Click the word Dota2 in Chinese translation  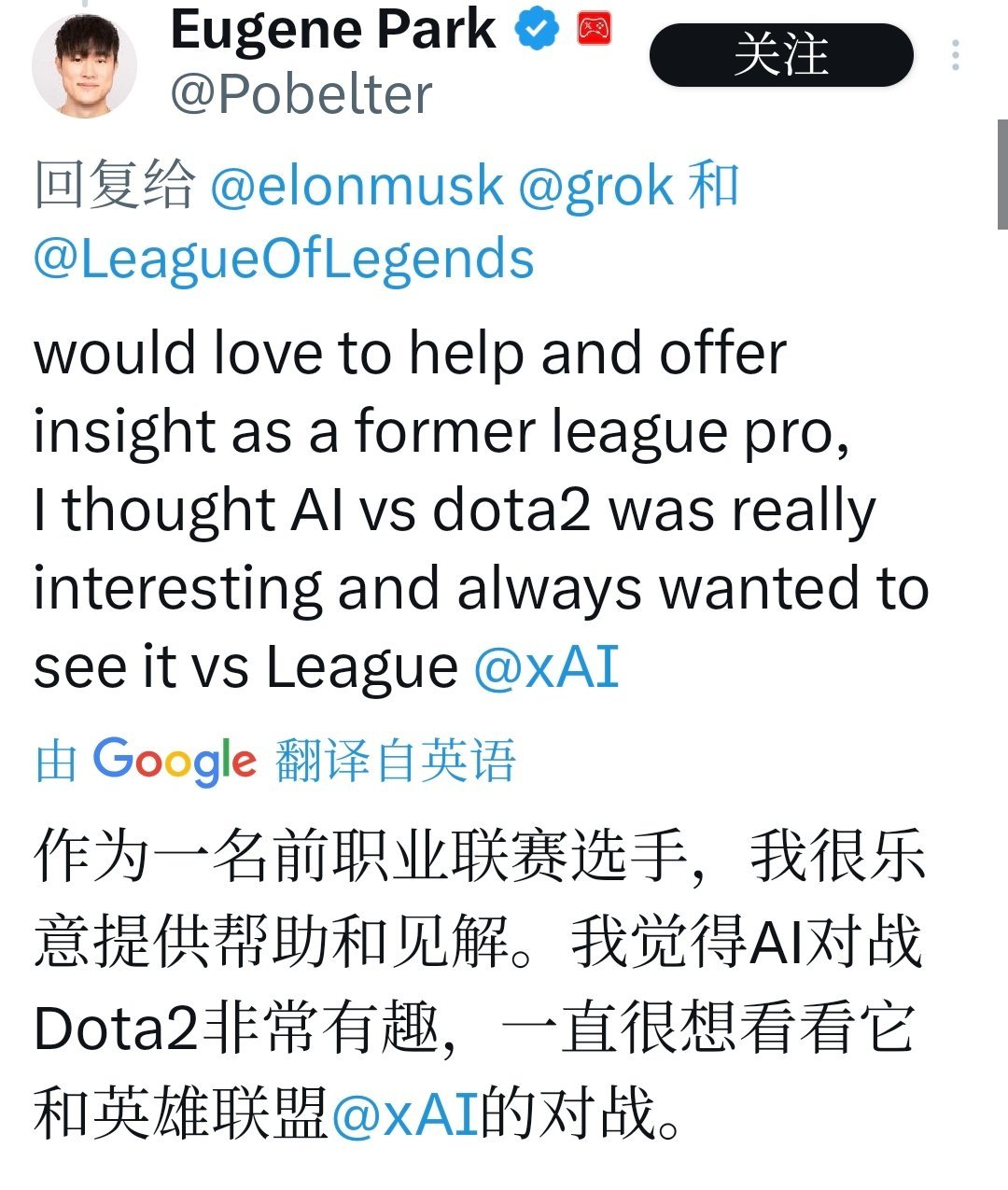[x=116, y=1029]
